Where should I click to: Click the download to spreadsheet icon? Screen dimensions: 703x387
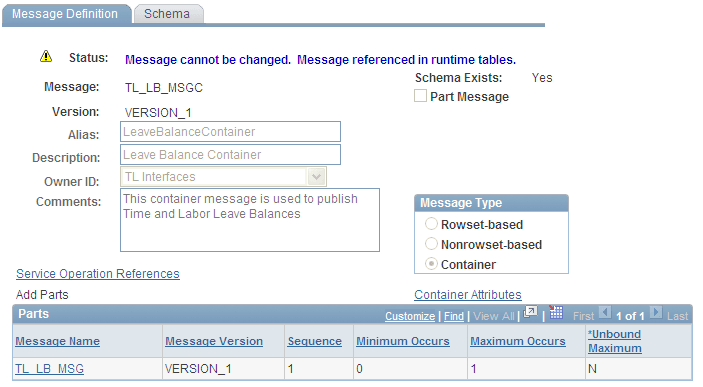tap(556, 312)
